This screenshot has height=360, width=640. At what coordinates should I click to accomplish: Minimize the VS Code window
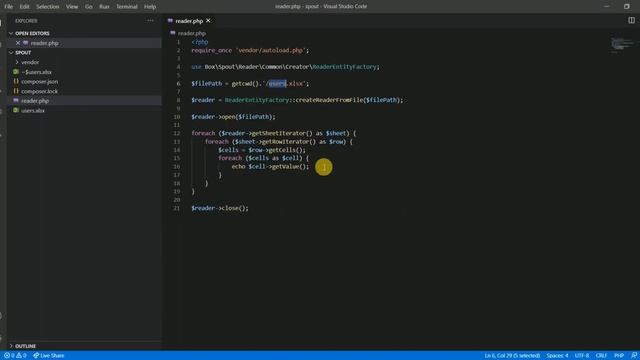pyautogui.click(x=607, y=7)
